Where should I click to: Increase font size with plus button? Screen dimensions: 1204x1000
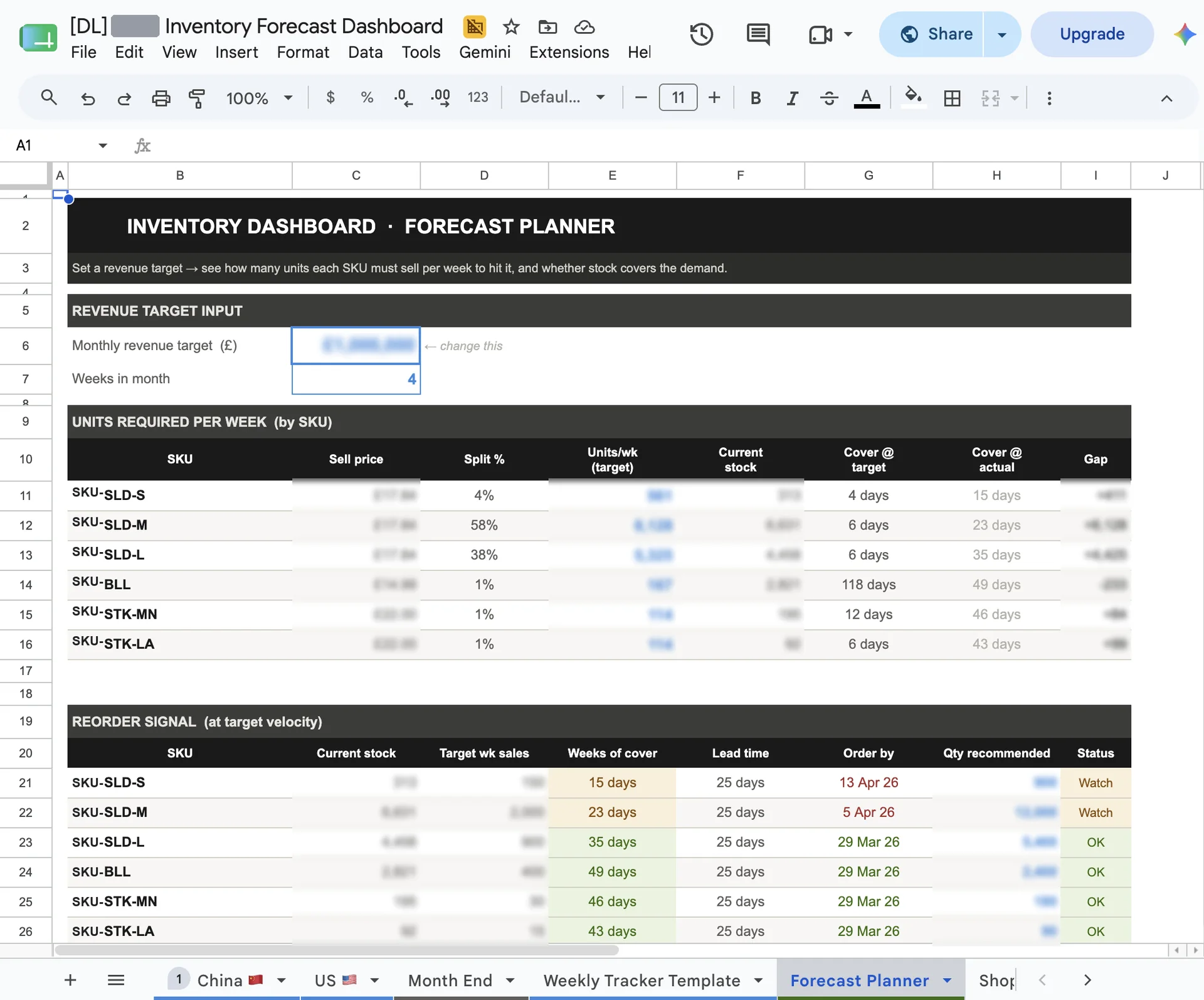[714, 98]
